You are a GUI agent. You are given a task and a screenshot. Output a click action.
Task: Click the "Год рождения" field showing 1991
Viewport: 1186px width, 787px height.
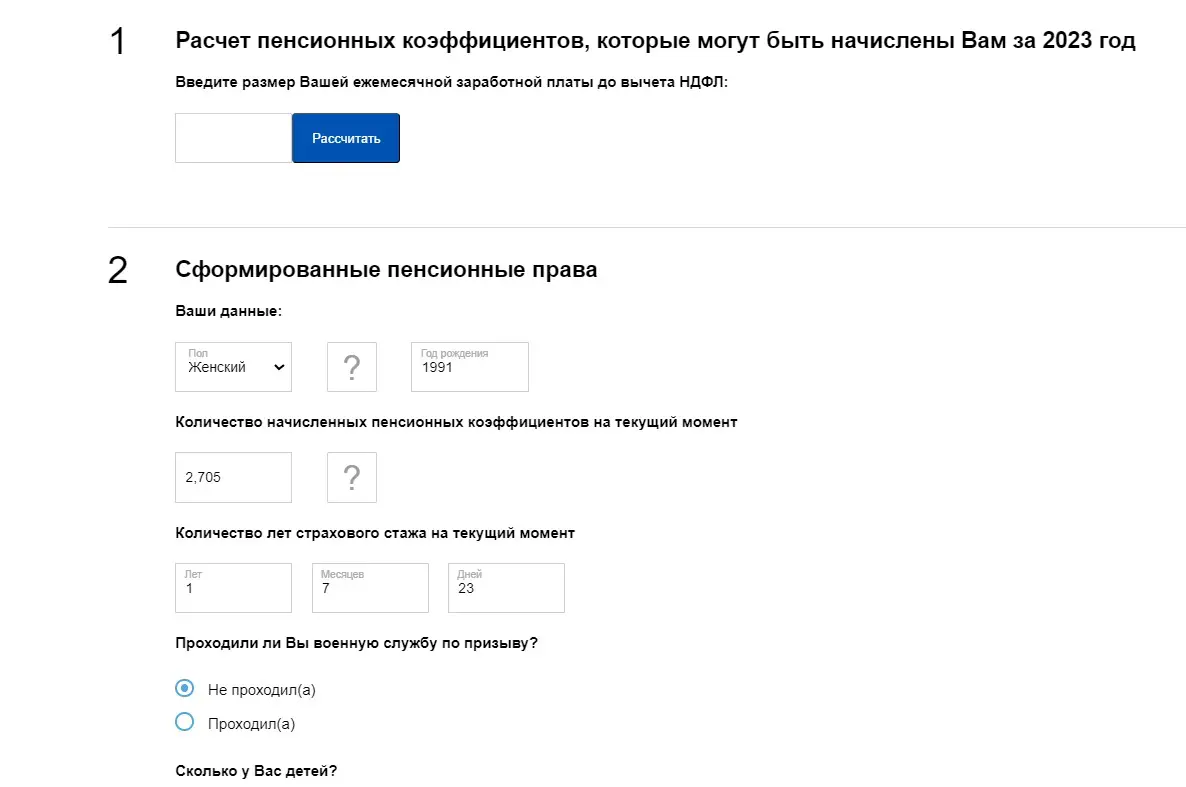[x=469, y=368]
